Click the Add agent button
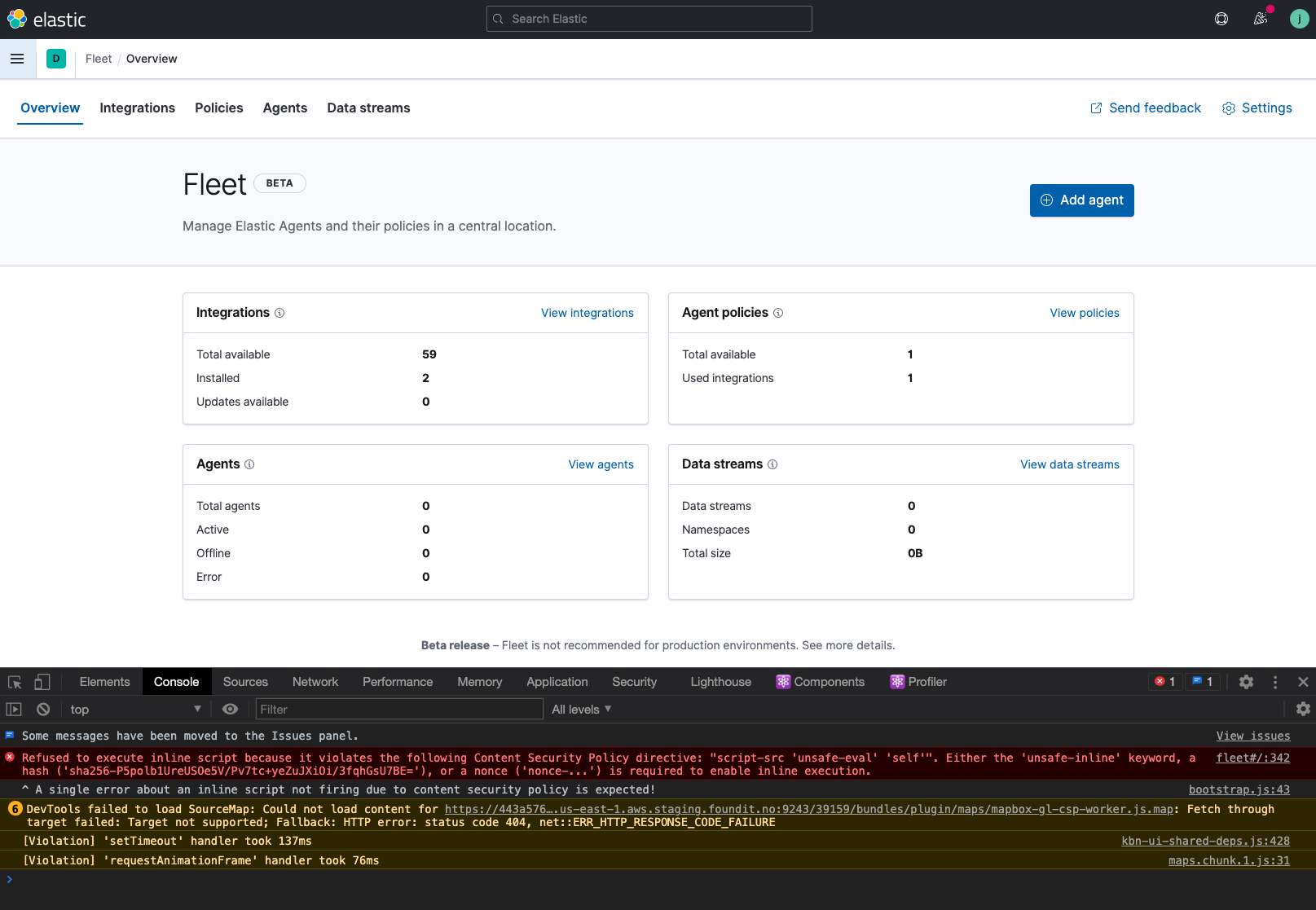 pos(1081,200)
